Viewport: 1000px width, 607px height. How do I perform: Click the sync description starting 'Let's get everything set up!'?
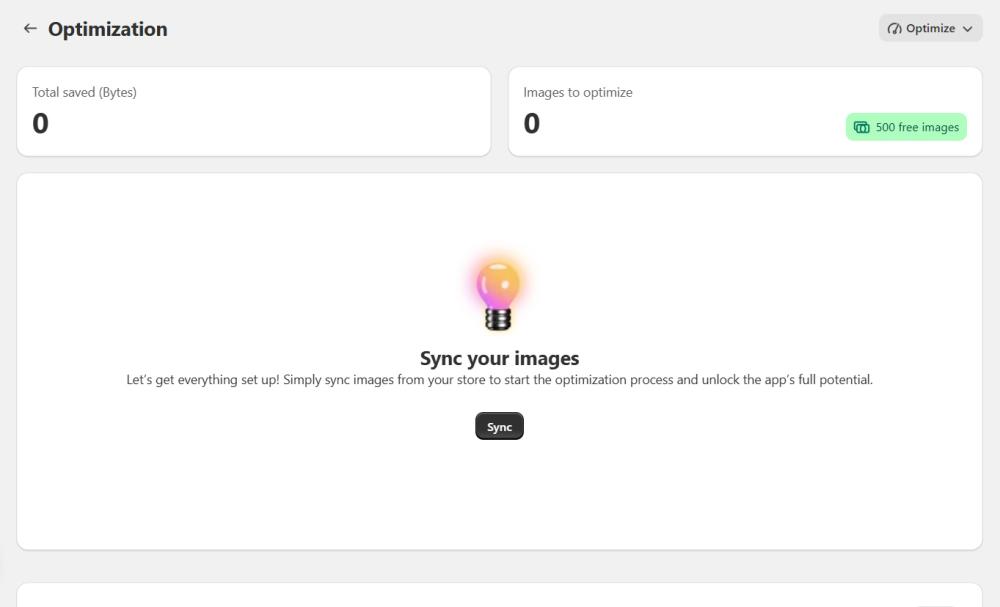point(499,380)
